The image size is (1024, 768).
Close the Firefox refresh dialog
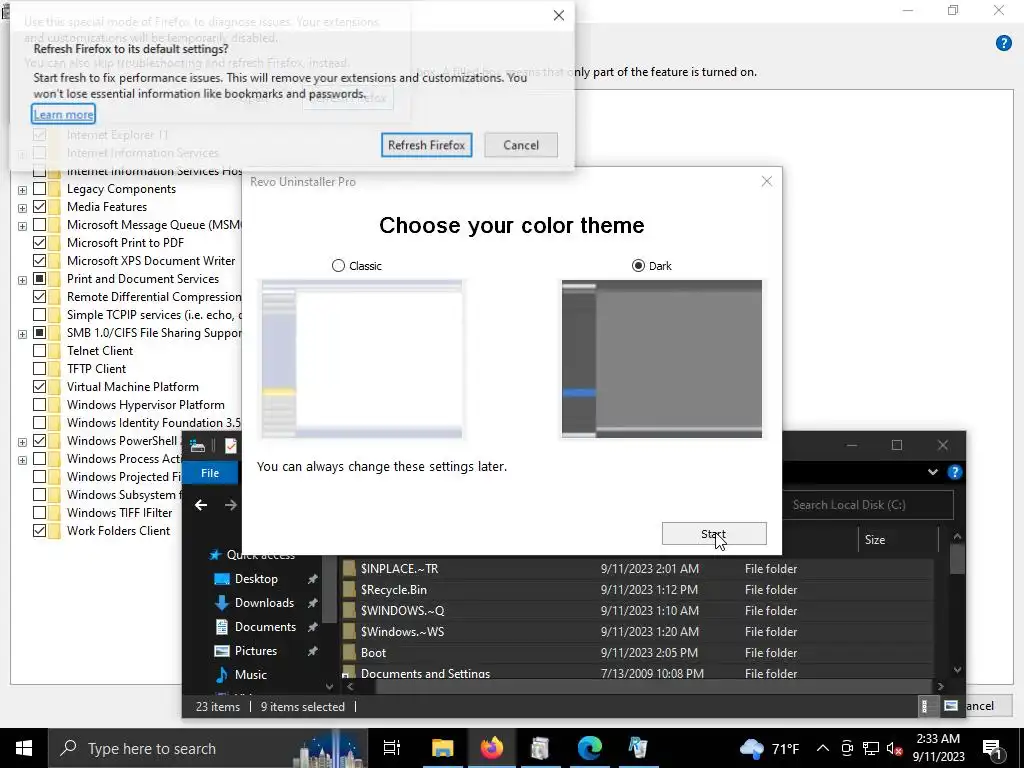(558, 16)
